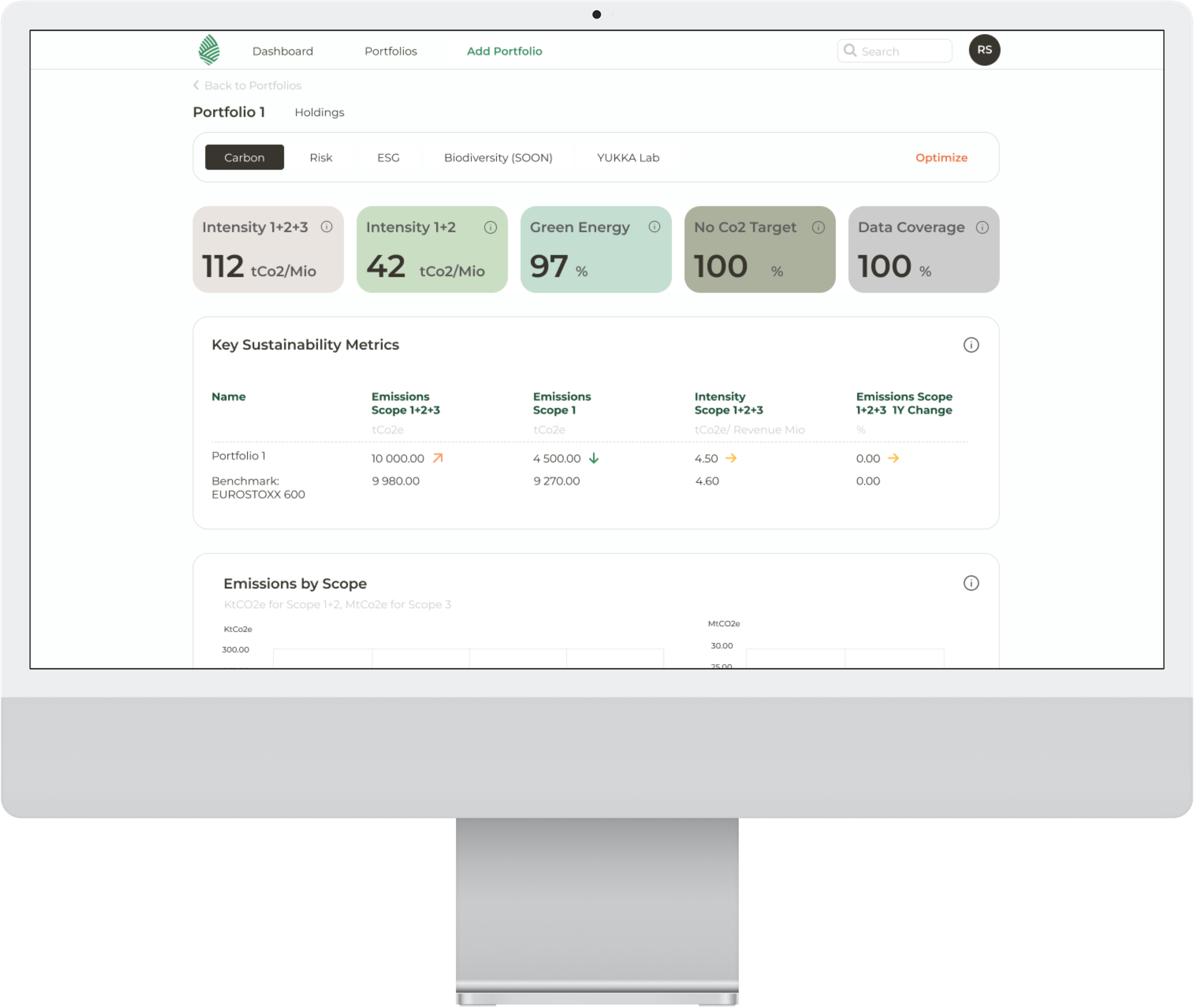Click the info icon on Green Energy card

655,227
